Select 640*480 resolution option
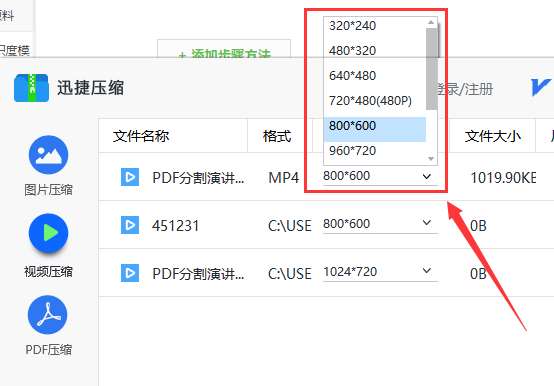Image resolution: width=554 pixels, height=386 pixels. point(375,76)
